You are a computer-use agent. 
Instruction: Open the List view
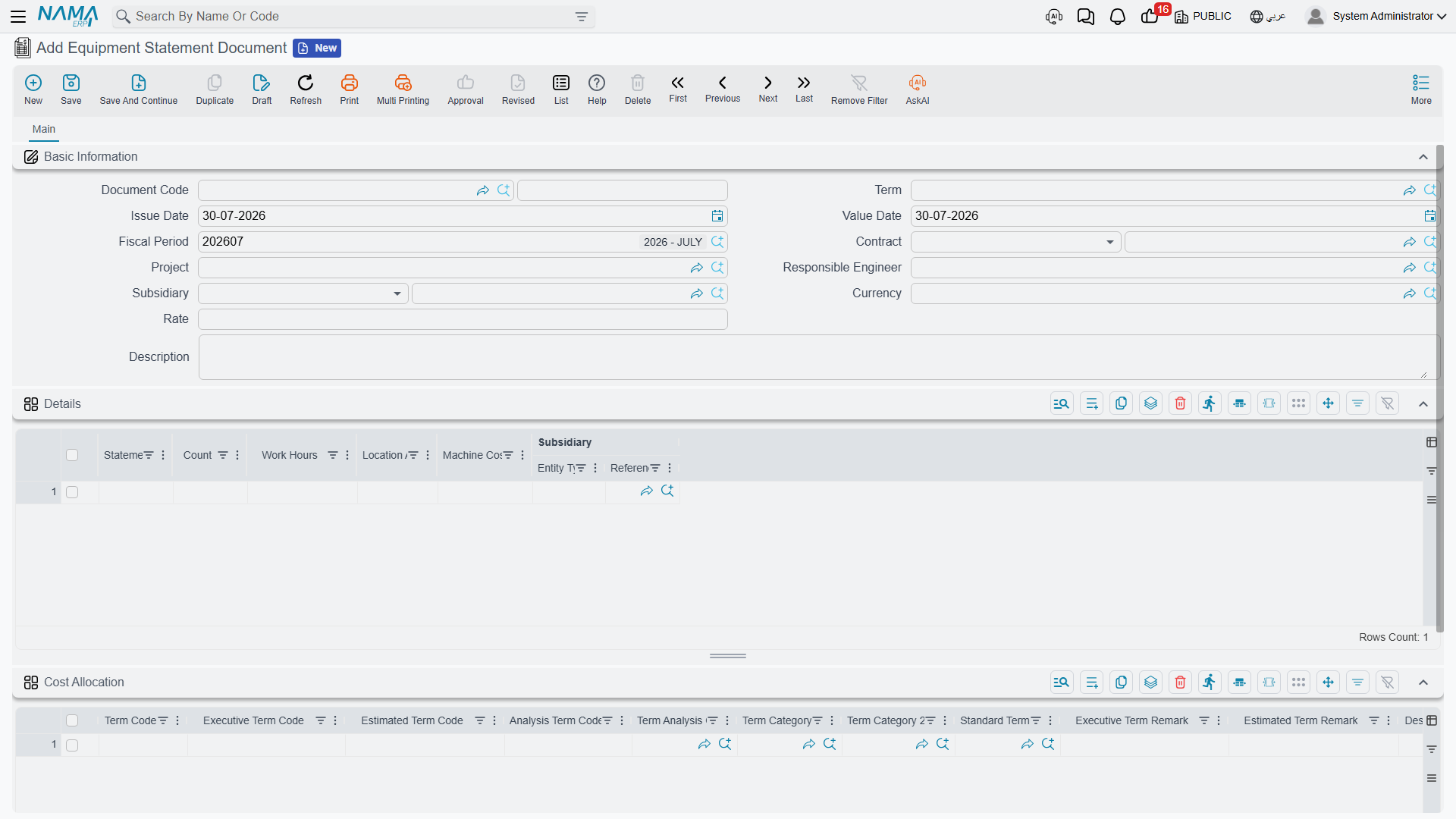click(x=561, y=89)
